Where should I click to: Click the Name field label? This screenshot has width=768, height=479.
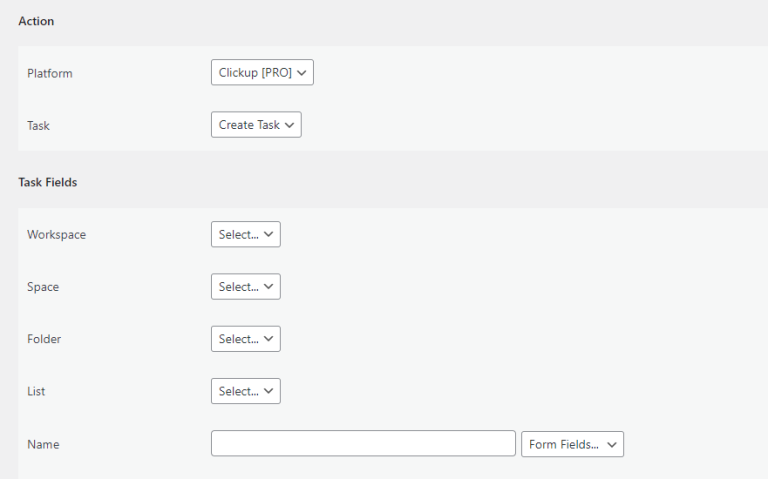click(43, 444)
